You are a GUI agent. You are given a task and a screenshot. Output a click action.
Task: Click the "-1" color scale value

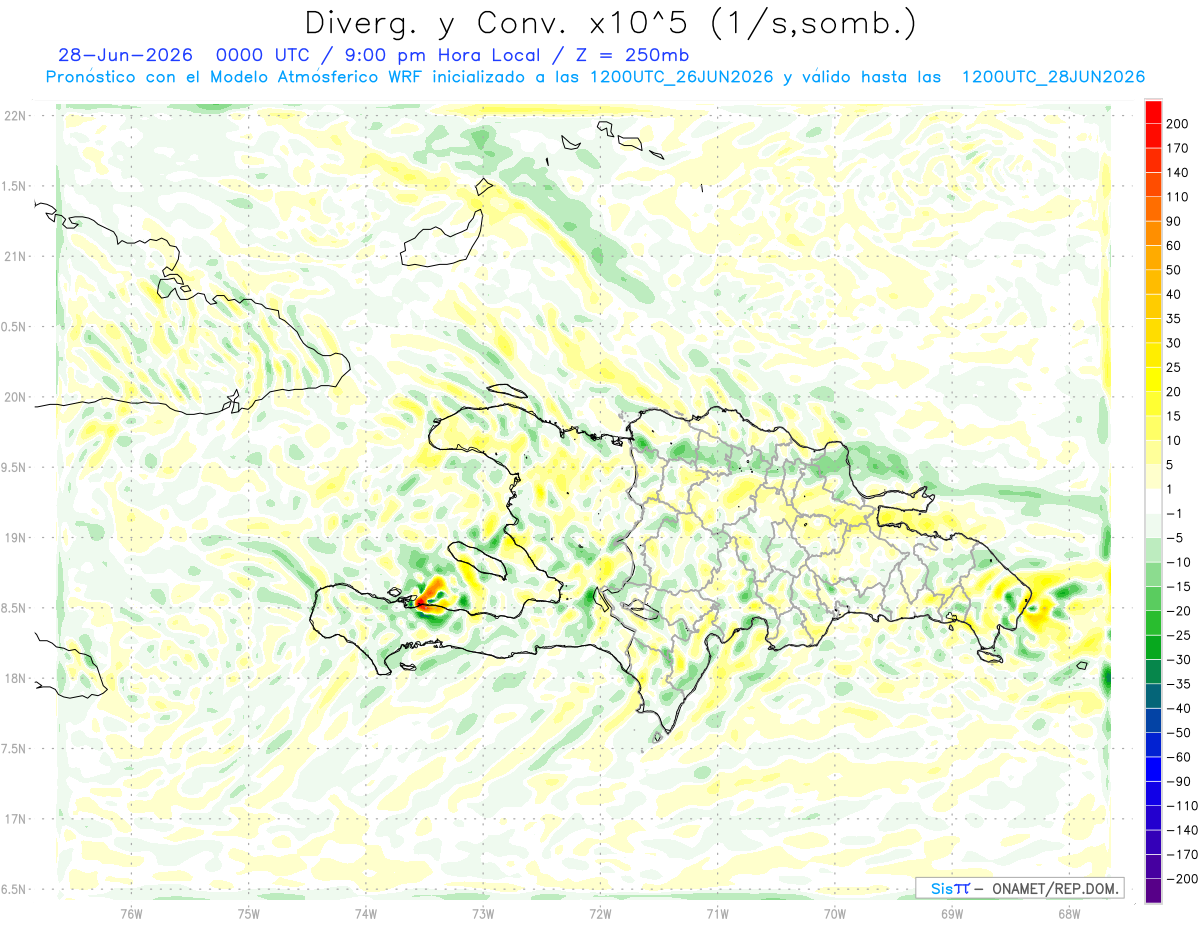point(1172,514)
